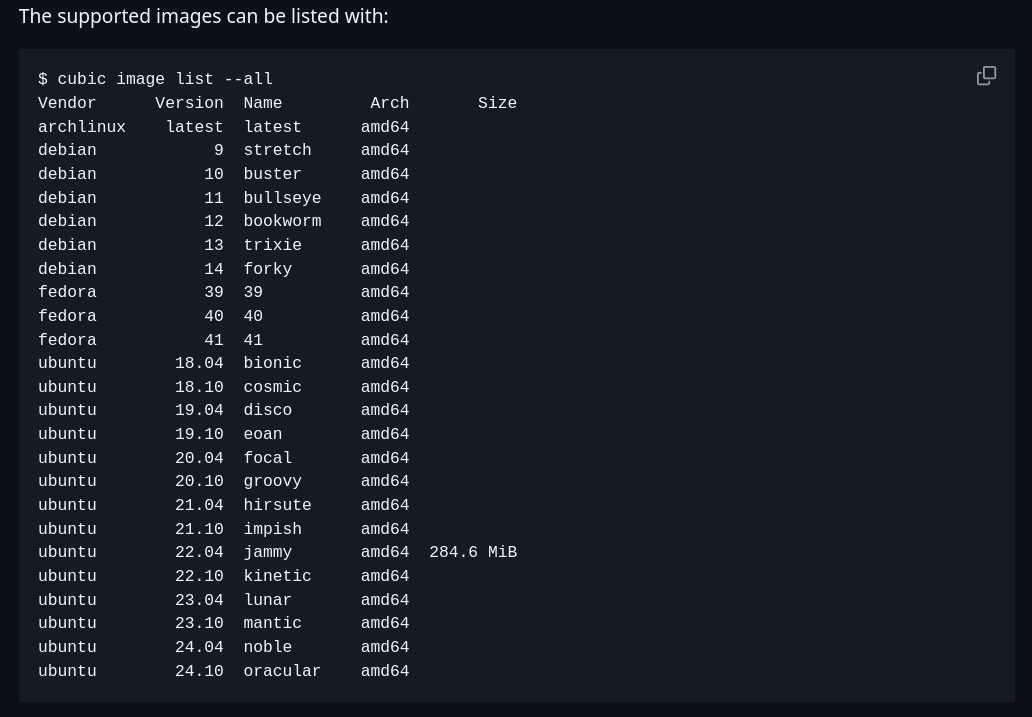Click the oracular image name
This screenshot has height=717, width=1032.
[x=282, y=671]
